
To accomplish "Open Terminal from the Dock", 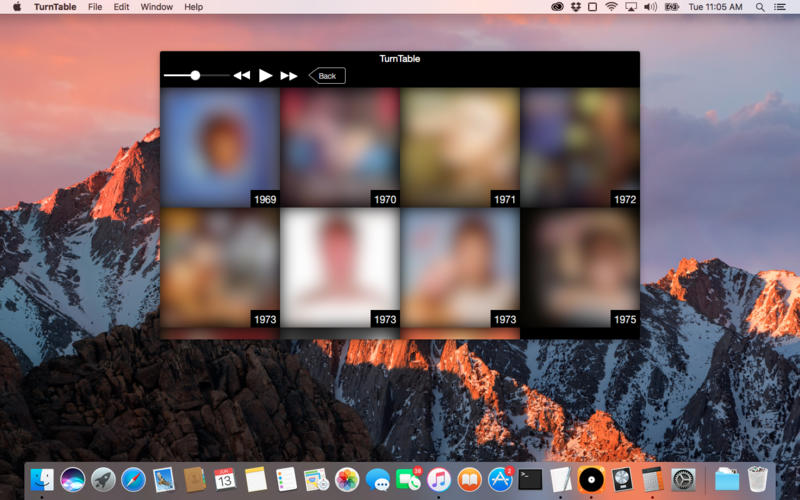I will click(x=530, y=479).
